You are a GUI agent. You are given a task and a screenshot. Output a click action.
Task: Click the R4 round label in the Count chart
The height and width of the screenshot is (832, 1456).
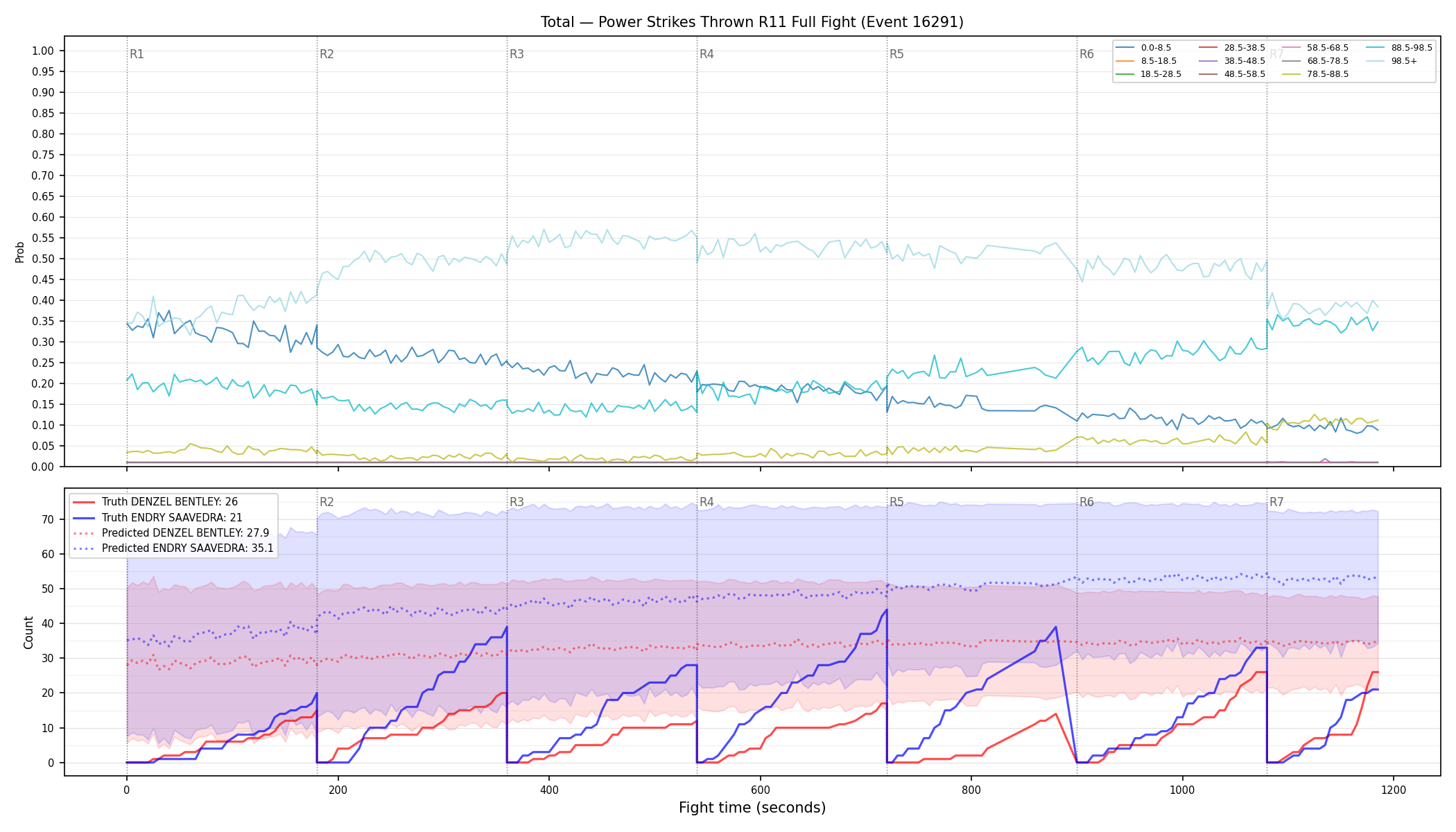(707, 502)
